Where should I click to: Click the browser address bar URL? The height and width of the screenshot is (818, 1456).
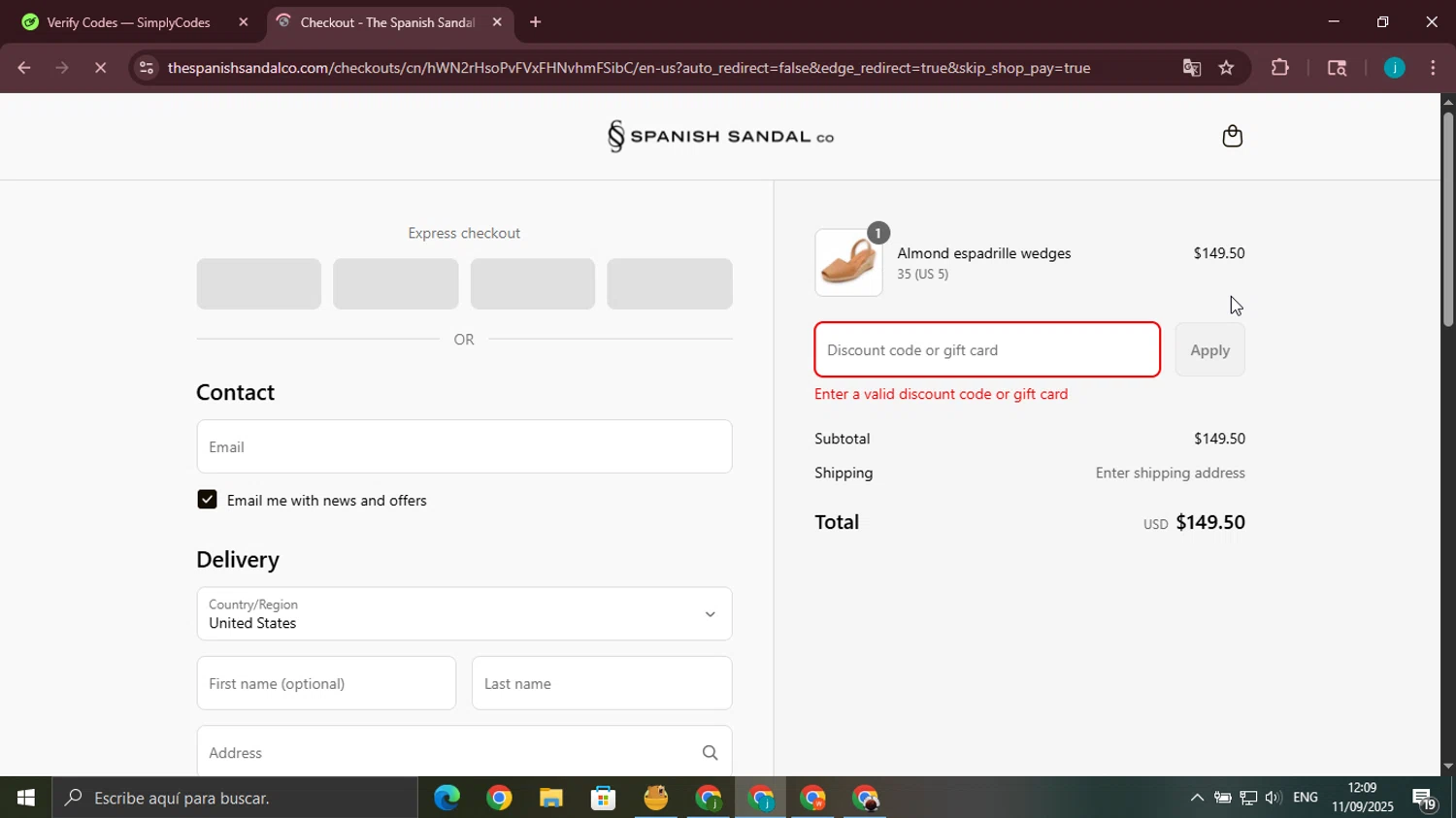tap(629, 68)
